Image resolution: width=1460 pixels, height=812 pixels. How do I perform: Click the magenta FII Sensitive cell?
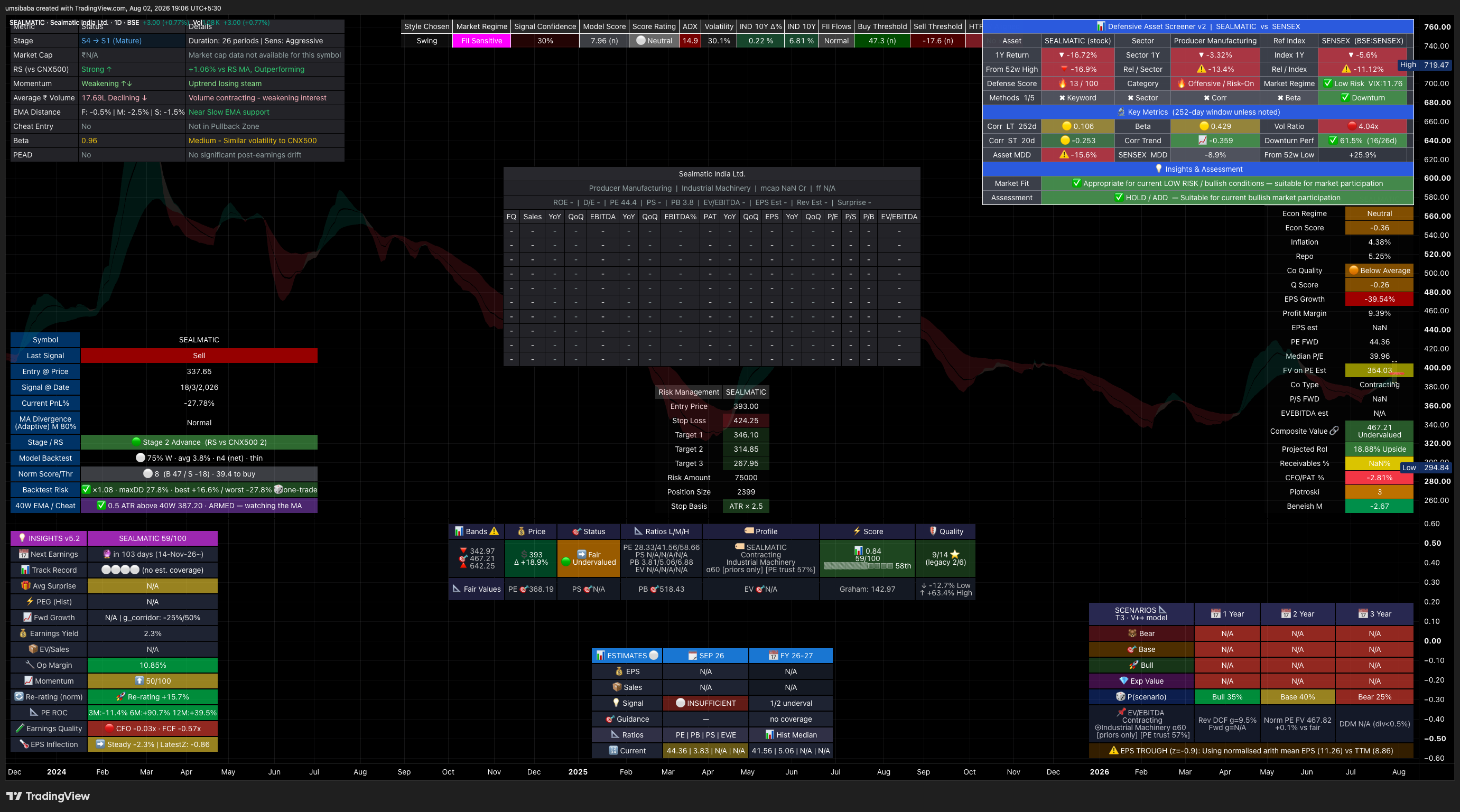pyautogui.click(x=482, y=41)
